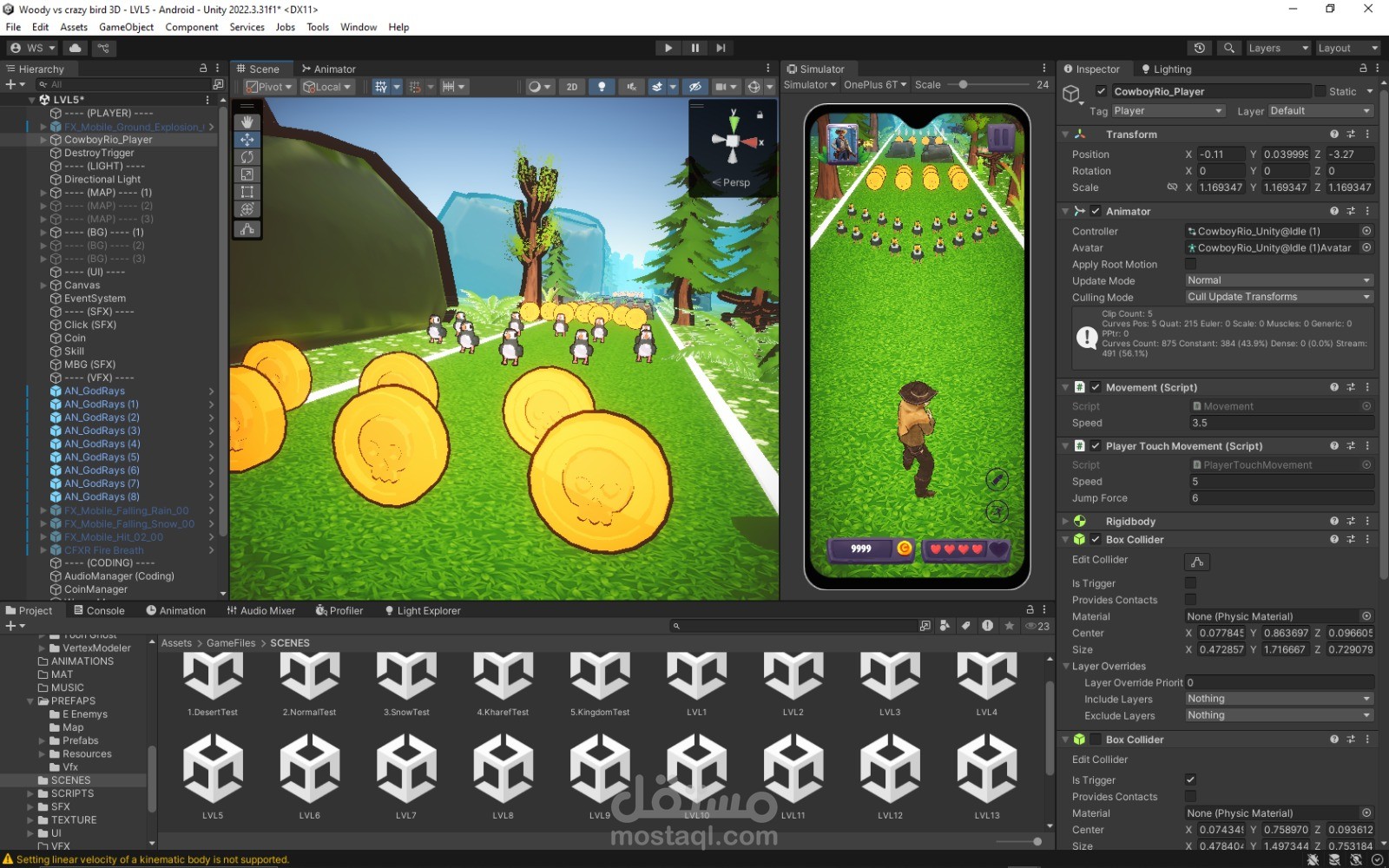Expand the Canvas object in Hierarchy

(43, 285)
